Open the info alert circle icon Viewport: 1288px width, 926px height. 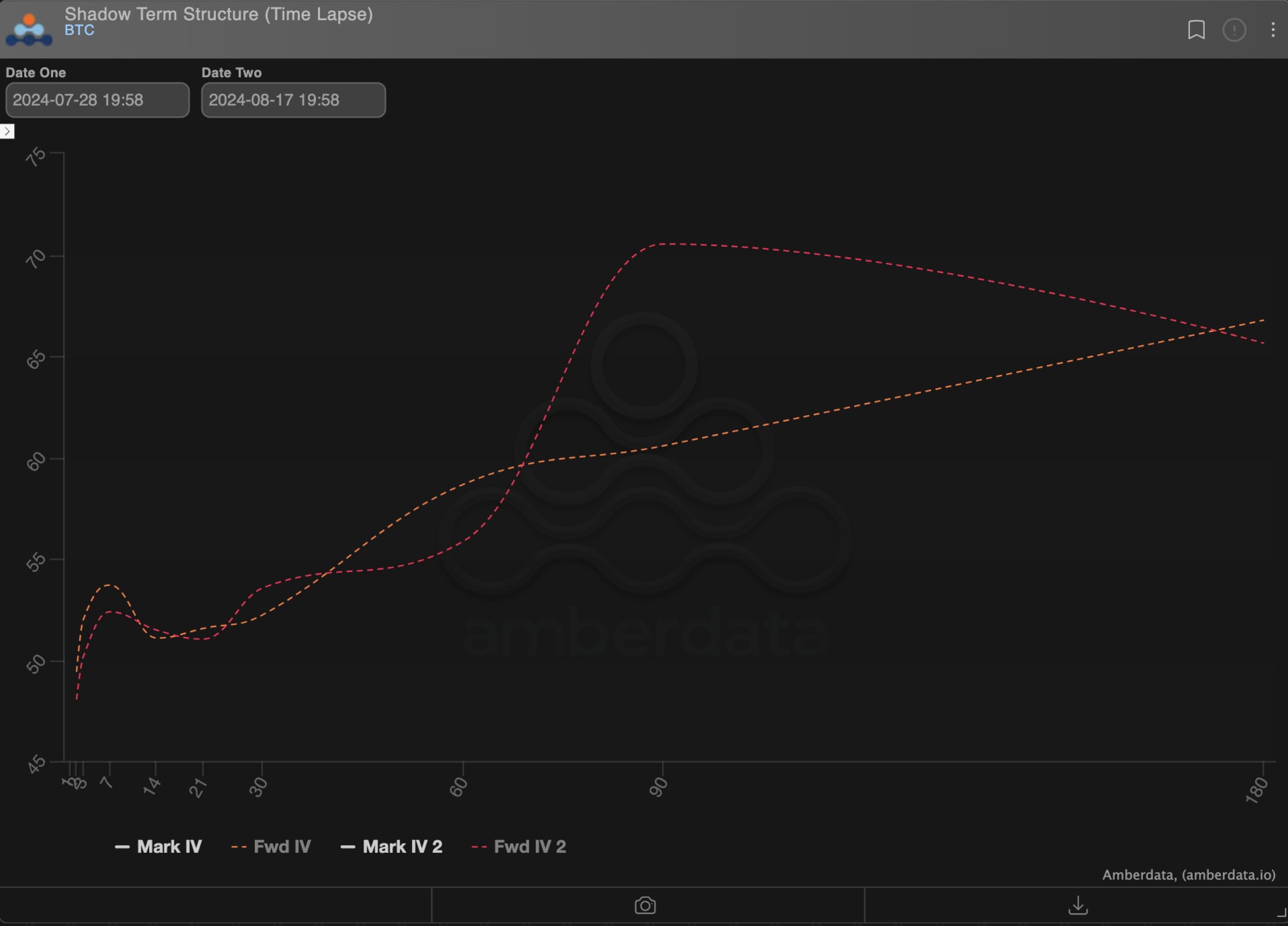(x=1234, y=30)
